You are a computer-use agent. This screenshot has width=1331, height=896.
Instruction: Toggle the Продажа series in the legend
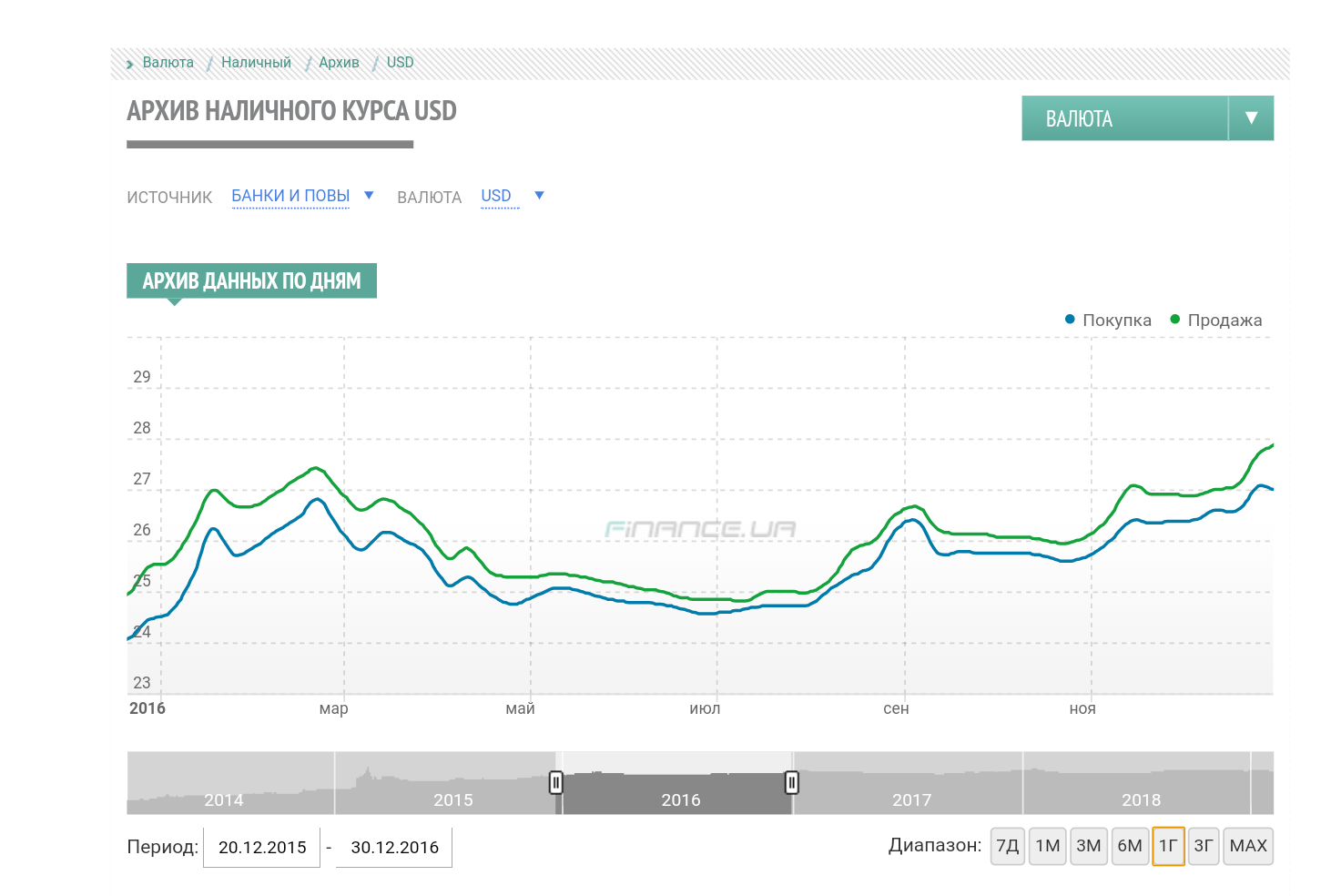pyautogui.click(x=1216, y=321)
